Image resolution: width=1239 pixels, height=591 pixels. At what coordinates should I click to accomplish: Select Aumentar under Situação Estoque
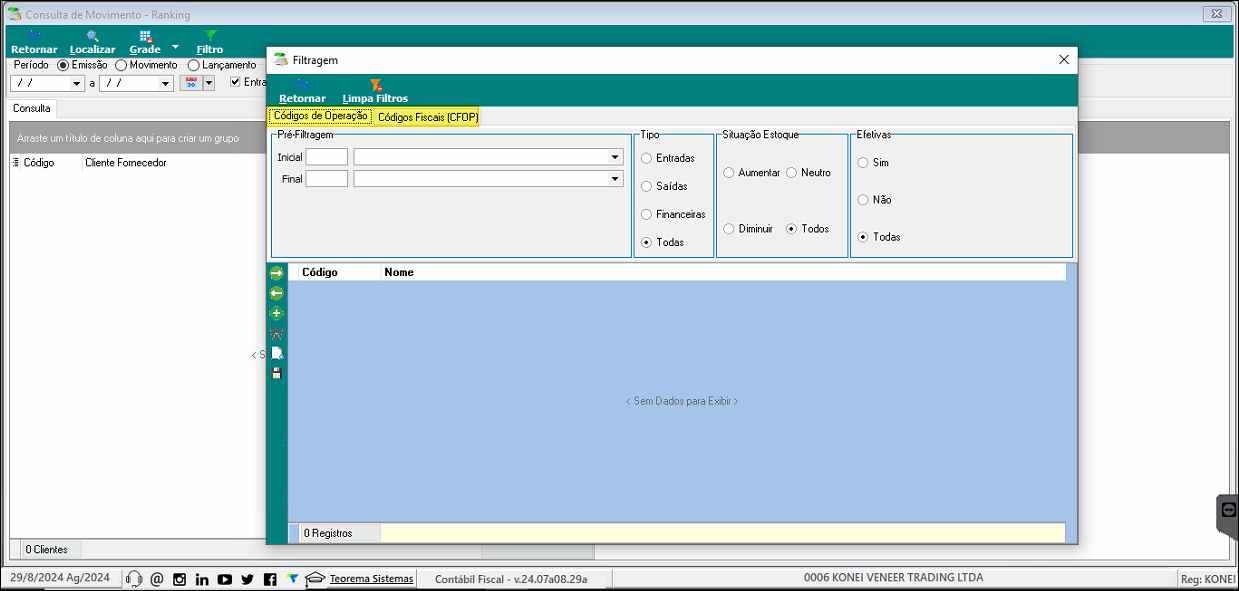[728, 173]
